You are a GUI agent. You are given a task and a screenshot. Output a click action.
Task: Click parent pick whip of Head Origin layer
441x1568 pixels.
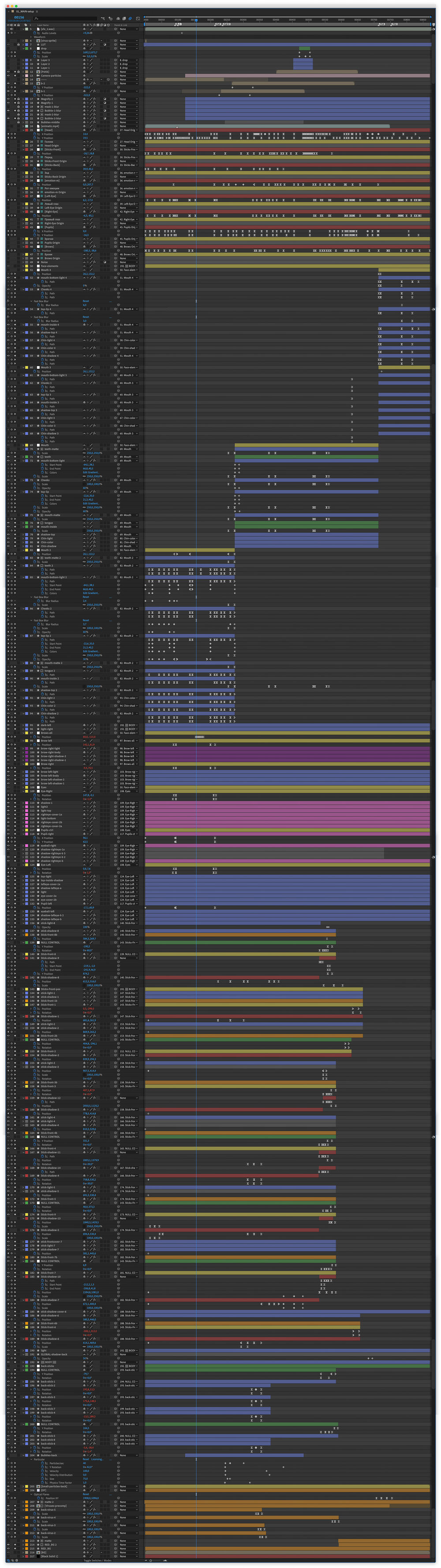116,146
